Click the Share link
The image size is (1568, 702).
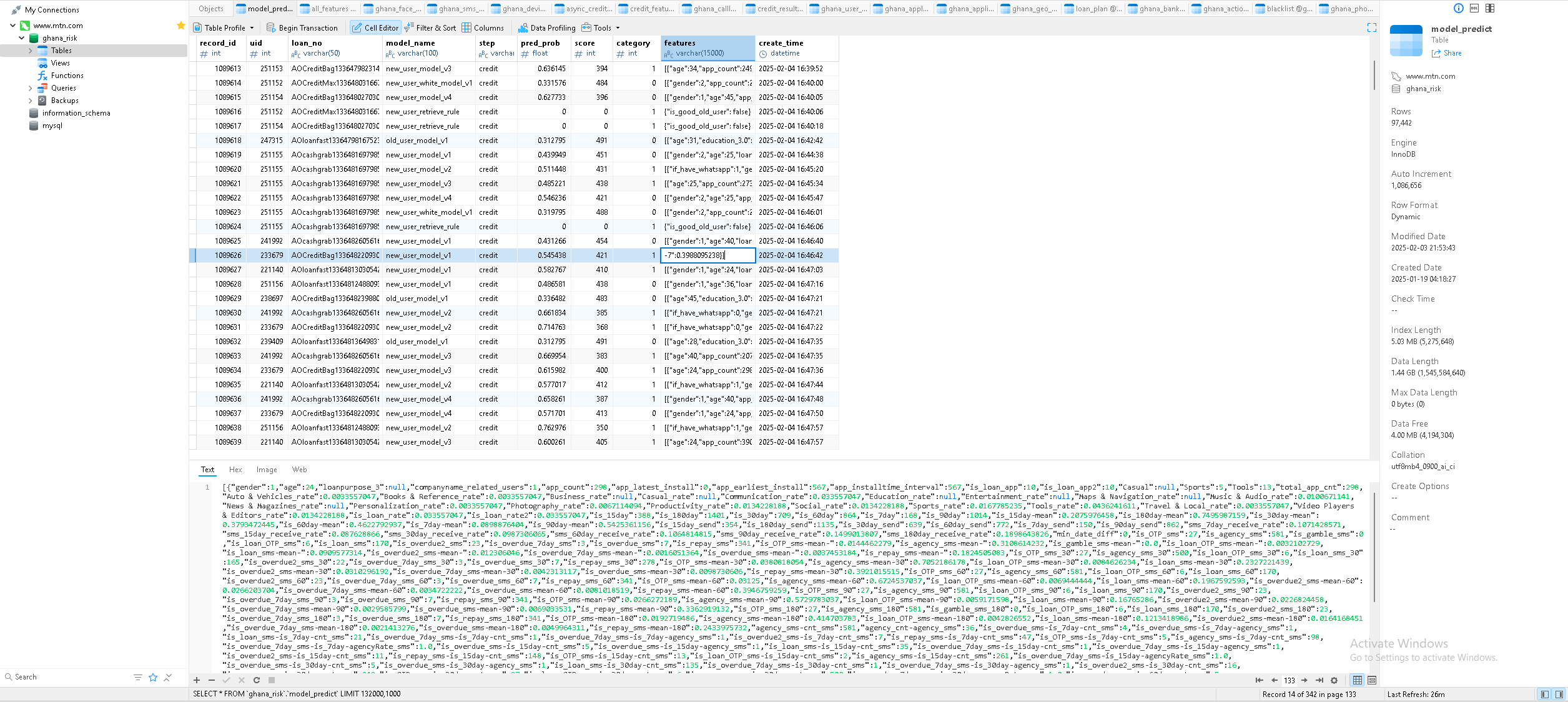coord(1447,53)
